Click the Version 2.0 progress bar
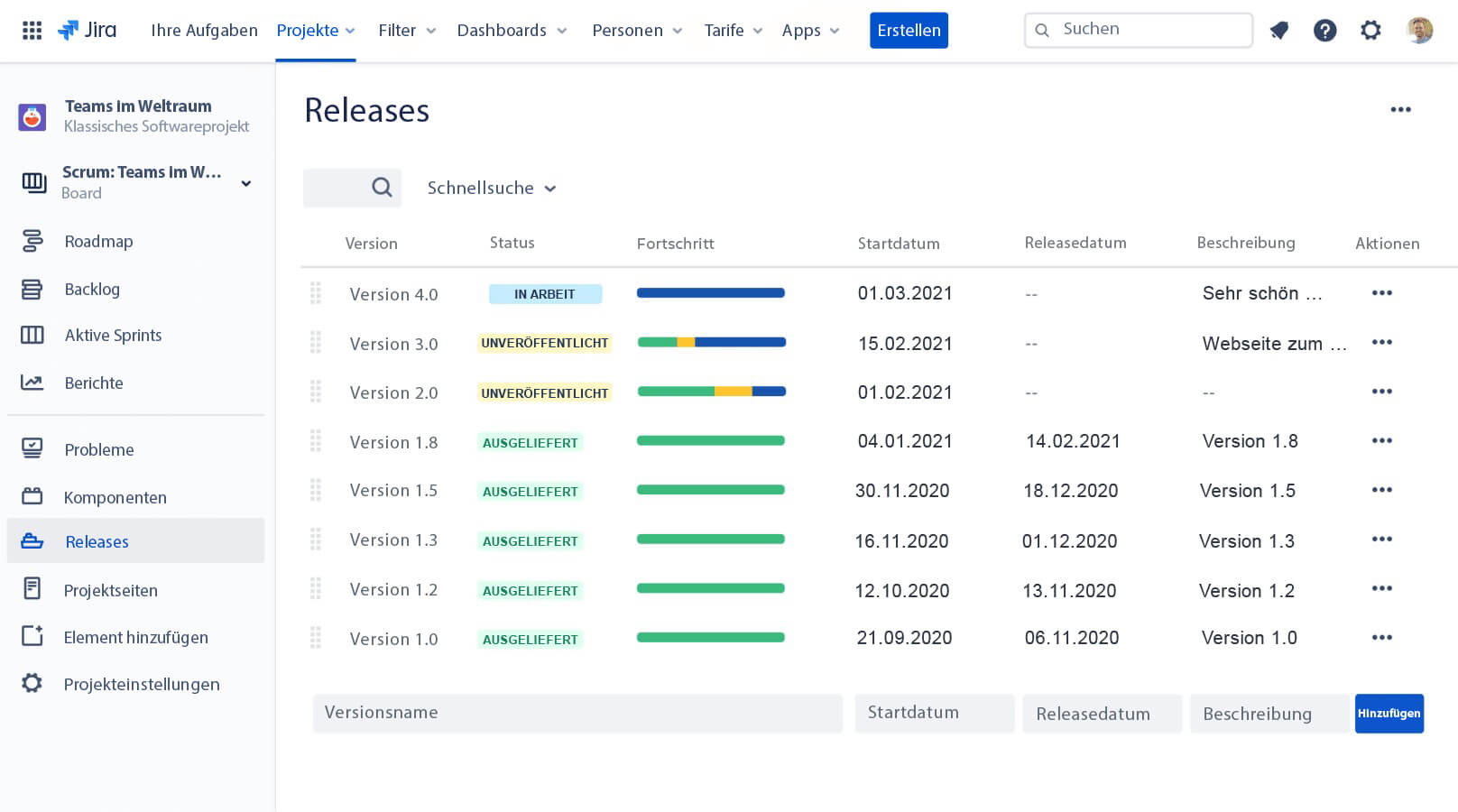This screenshot has width=1458, height=812. (x=711, y=392)
